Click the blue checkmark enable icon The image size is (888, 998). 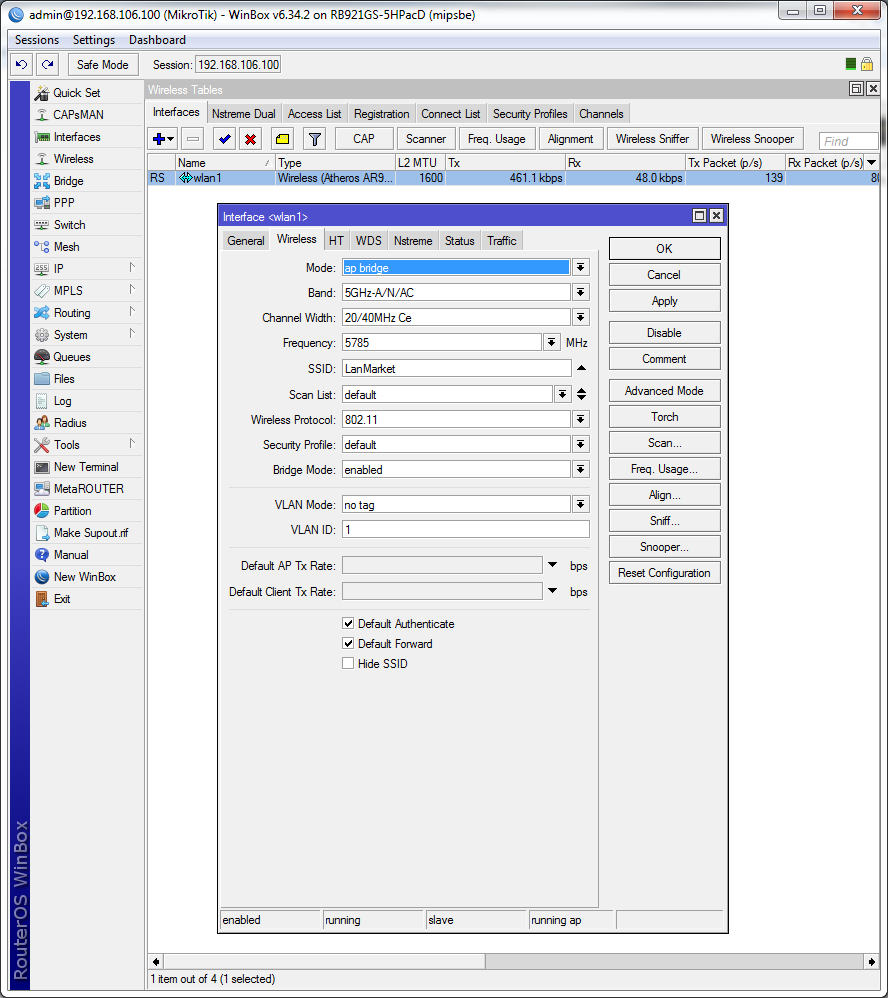click(x=225, y=139)
